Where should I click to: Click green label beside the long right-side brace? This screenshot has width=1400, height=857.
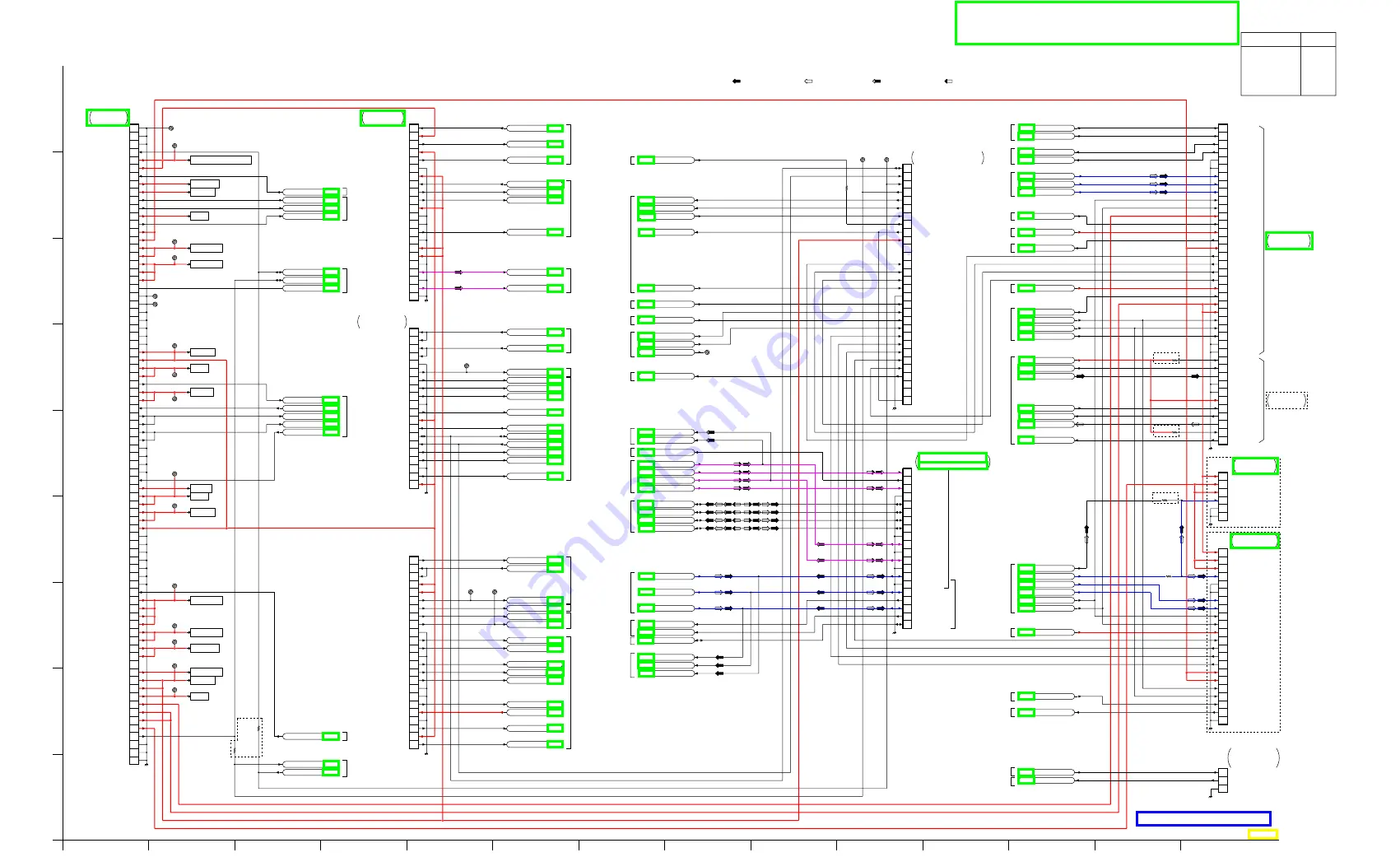pos(1289,240)
